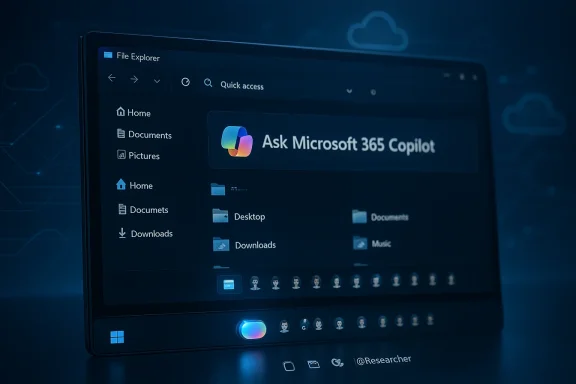
Task: Select Home with the outlined house icon
Action: point(133,112)
